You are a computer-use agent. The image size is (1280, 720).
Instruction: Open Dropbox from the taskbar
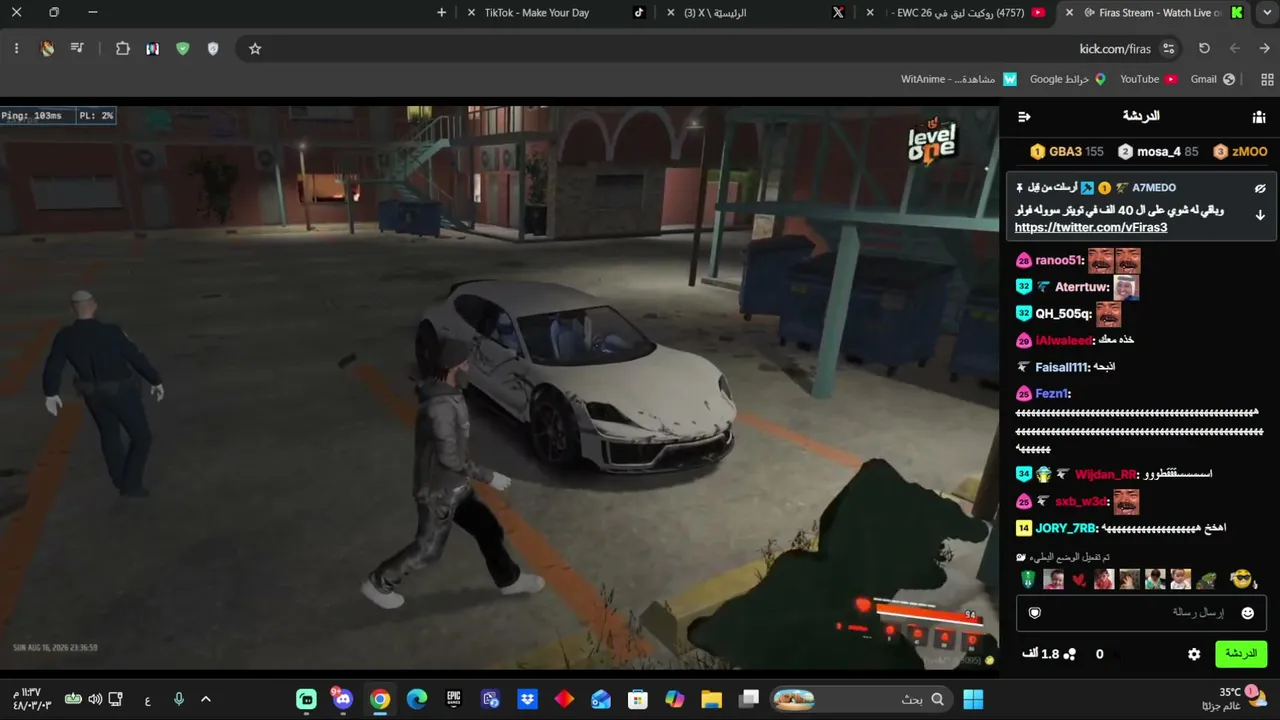[x=527, y=699]
